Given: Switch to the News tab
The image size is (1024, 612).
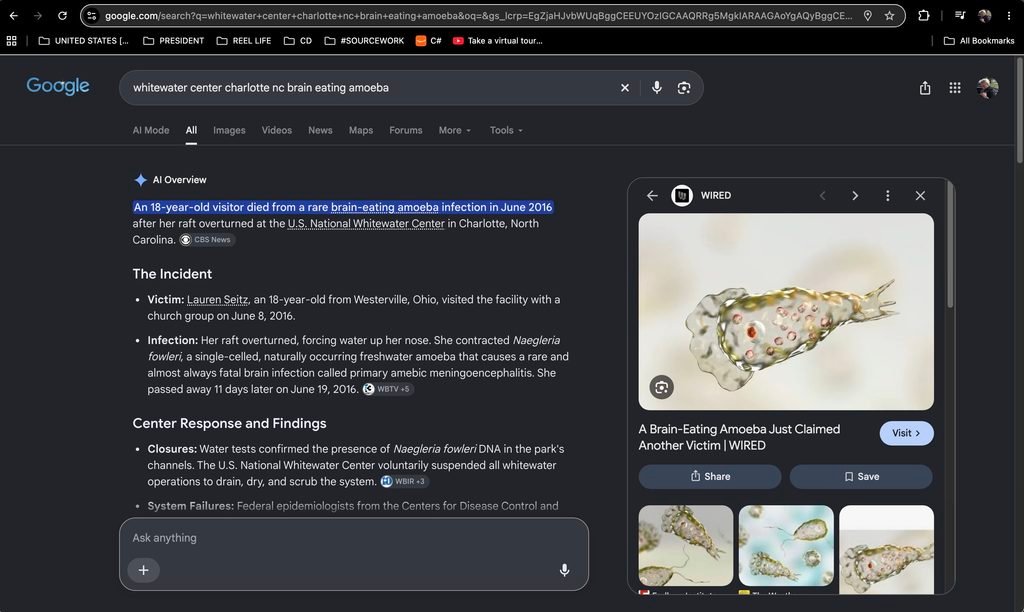Looking at the screenshot, I should [320, 130].
